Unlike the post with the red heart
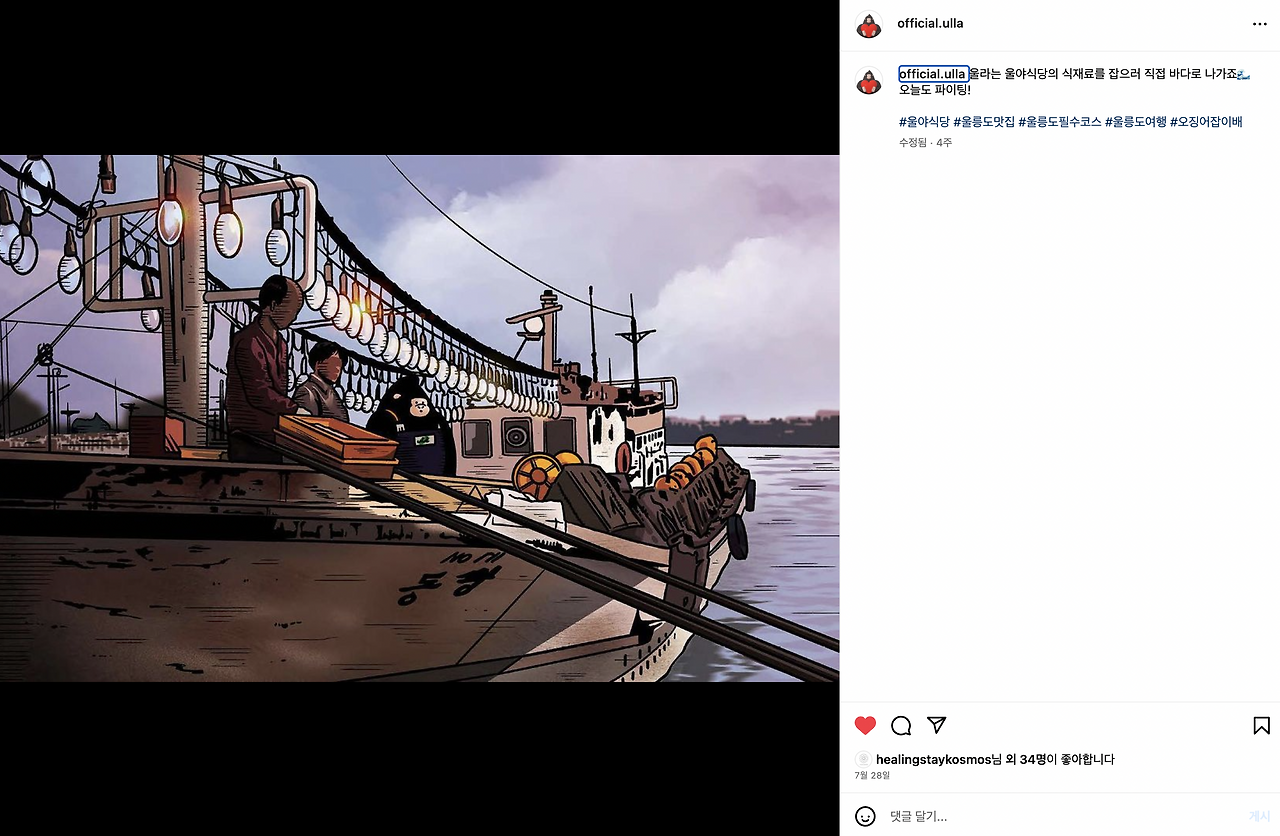The image size is (1280, 836). 866,726
